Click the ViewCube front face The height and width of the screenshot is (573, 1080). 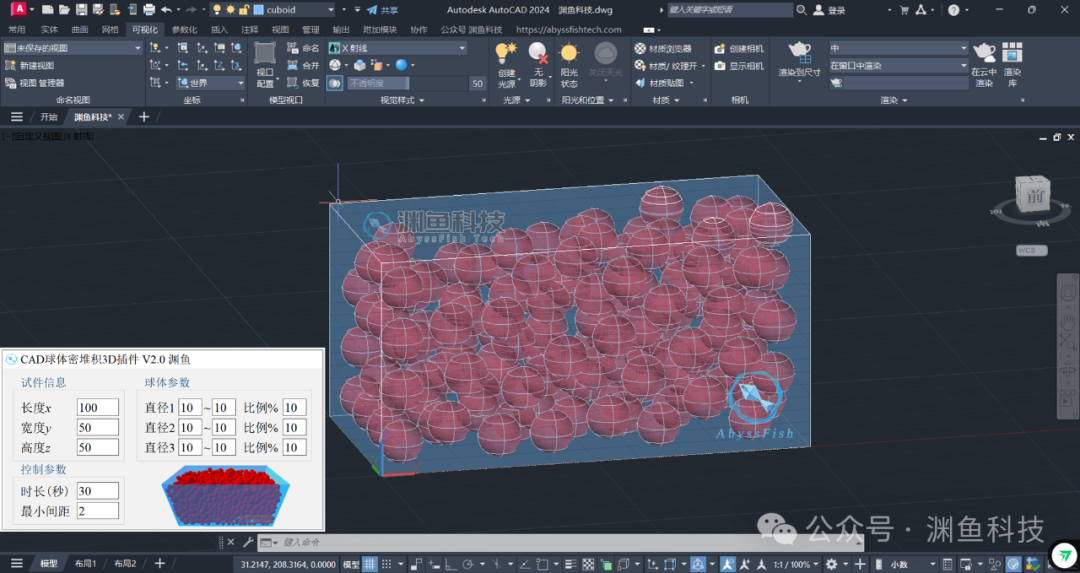coord(1033,196)
